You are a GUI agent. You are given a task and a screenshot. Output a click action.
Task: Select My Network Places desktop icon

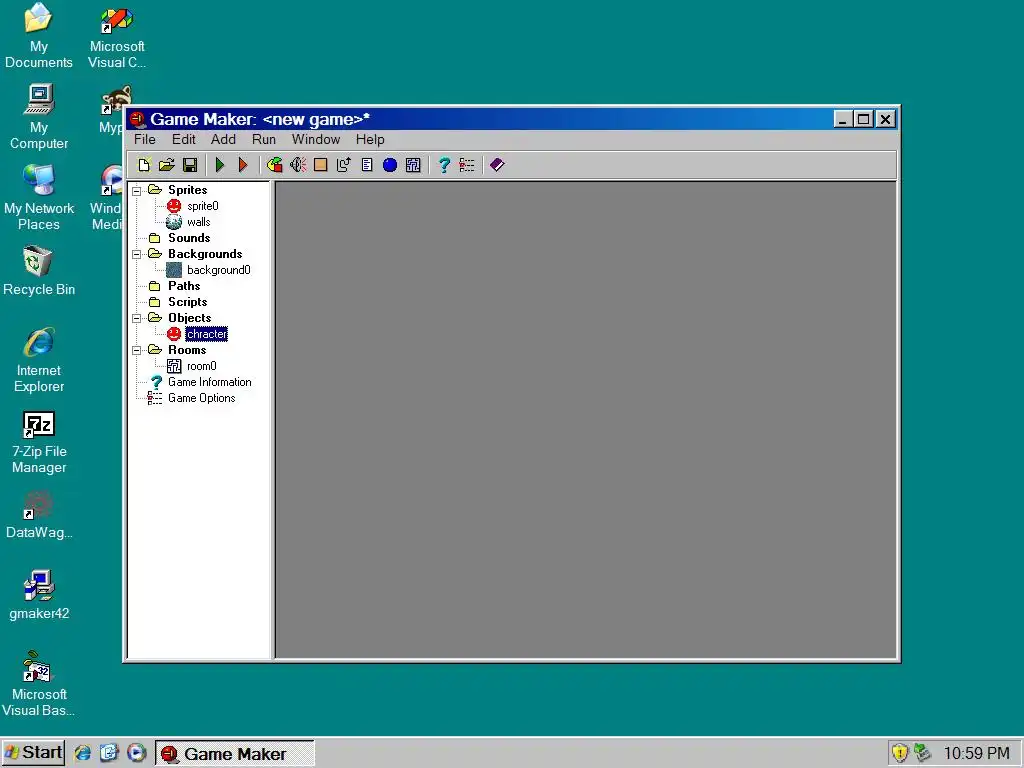click(x=39, y=198)
